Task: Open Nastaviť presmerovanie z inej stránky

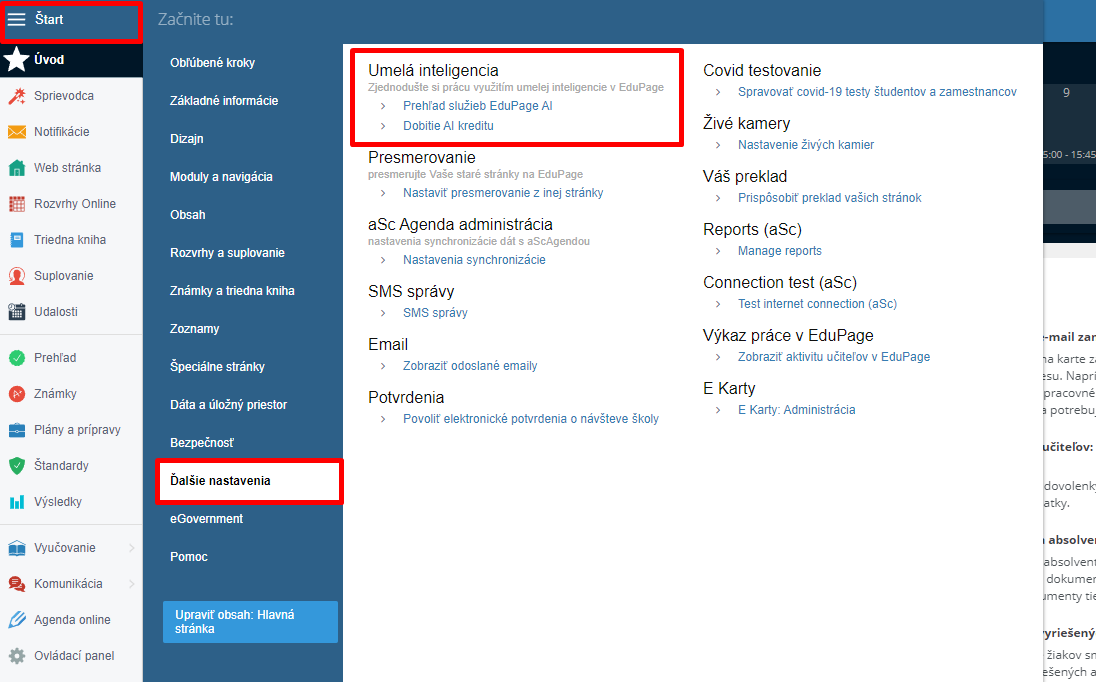Action: (503, 193)
